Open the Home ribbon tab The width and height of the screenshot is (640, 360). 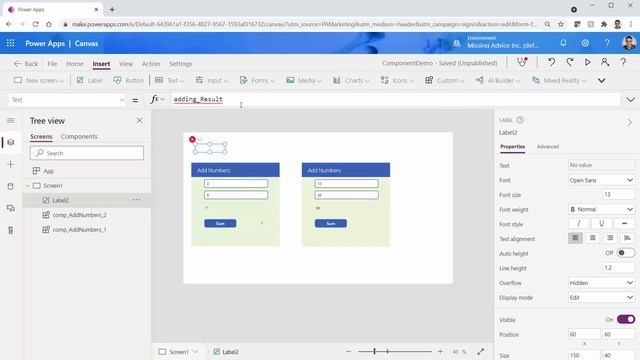[75, 64]
